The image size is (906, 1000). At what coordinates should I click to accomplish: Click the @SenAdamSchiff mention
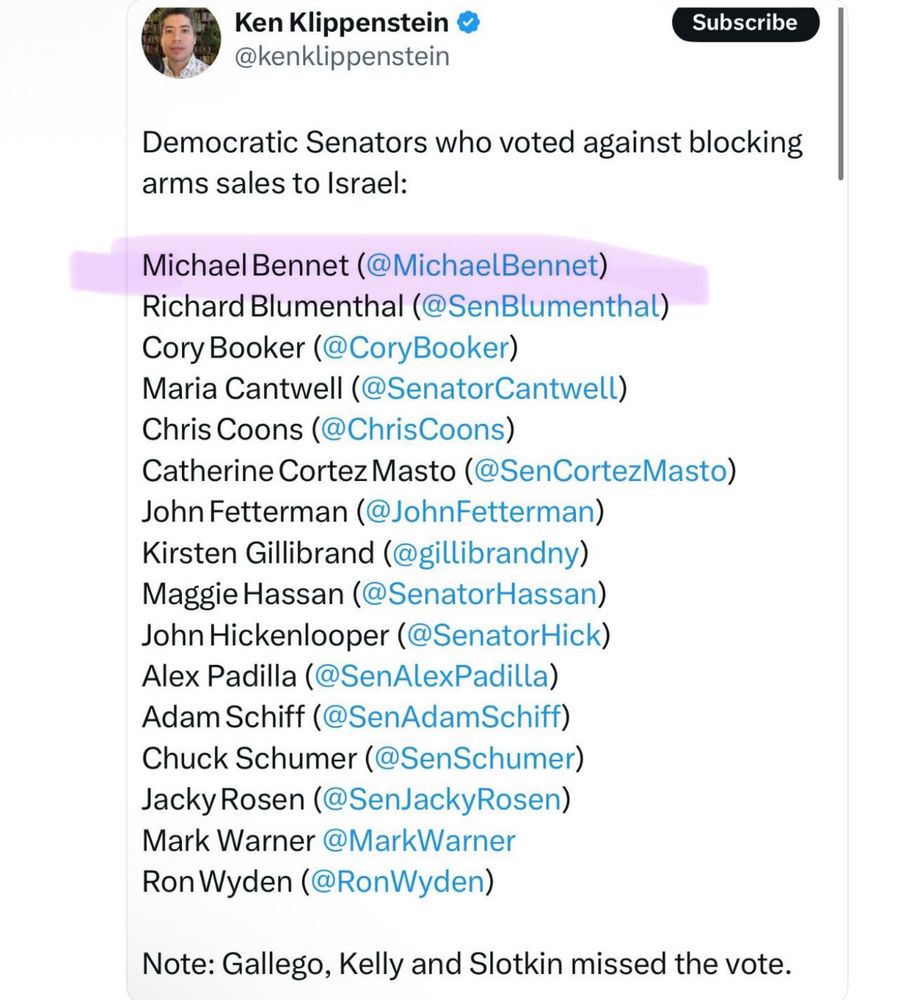(x=440, y=717)
